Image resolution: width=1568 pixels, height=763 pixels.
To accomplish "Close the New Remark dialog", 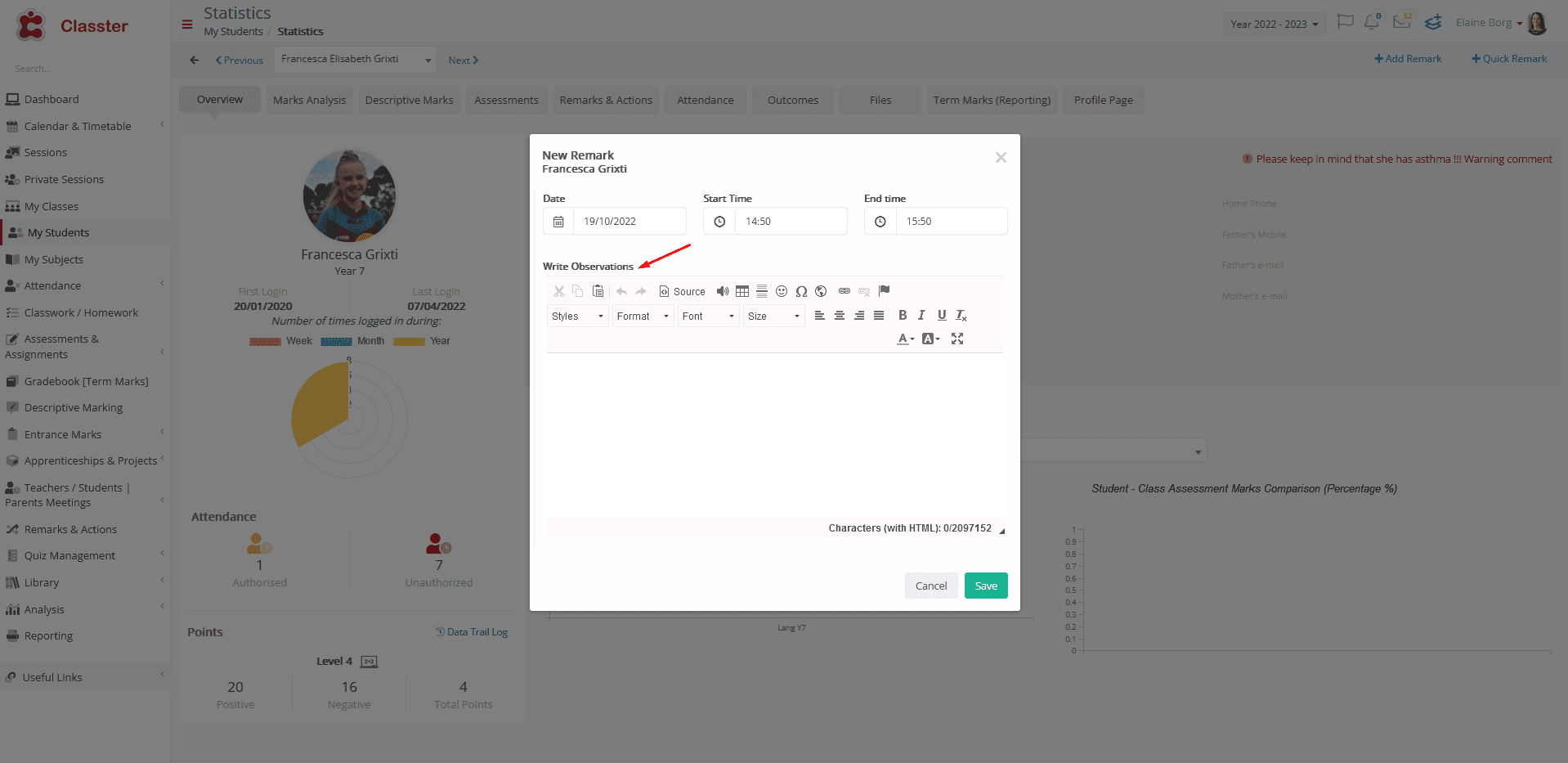I will [1001, 158].
